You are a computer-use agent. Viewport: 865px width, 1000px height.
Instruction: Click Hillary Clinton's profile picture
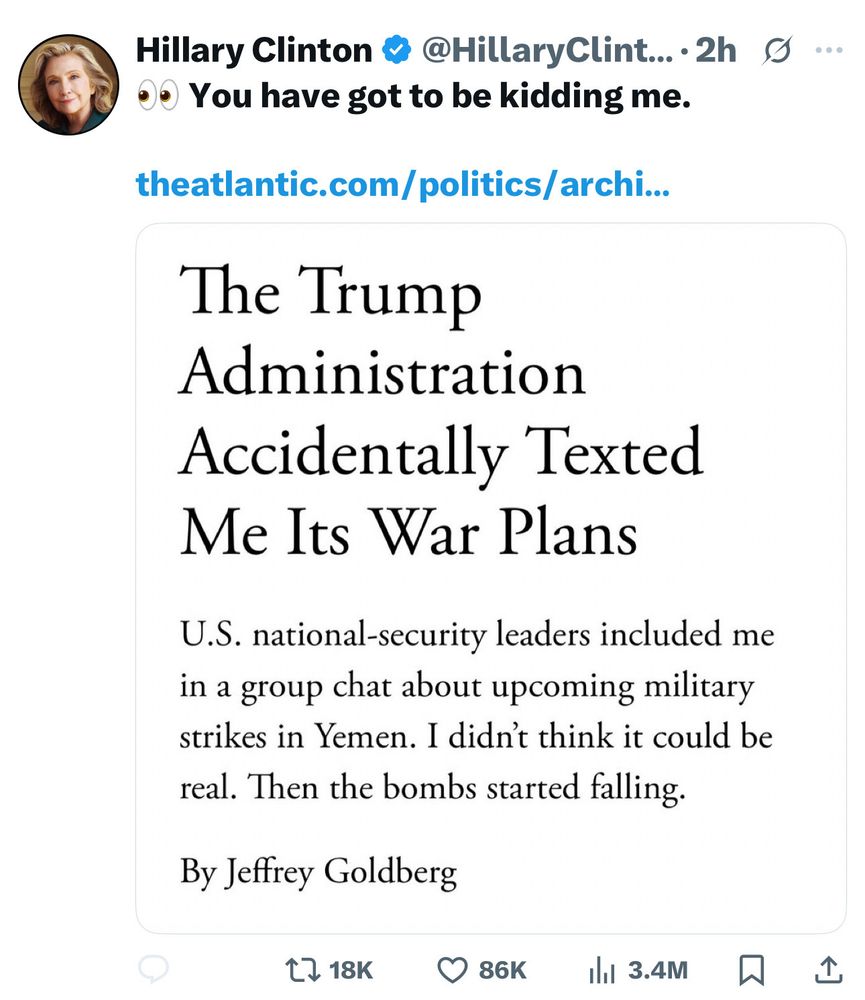click(69, 84)
